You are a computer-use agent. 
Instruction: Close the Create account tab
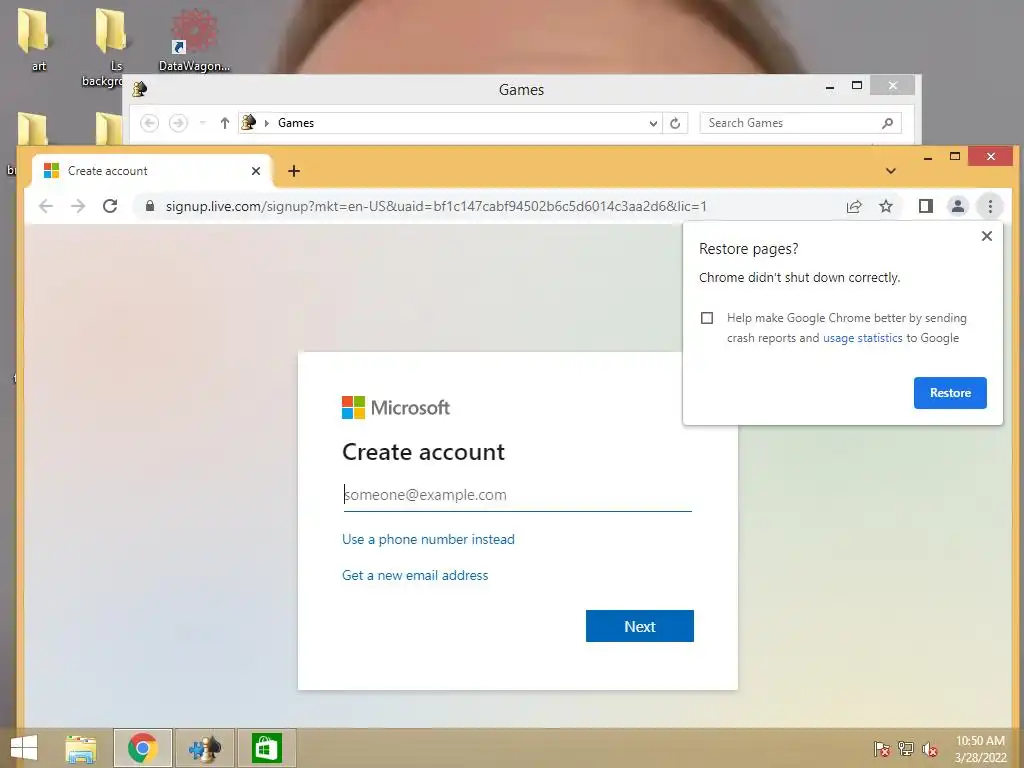[256, 171]
